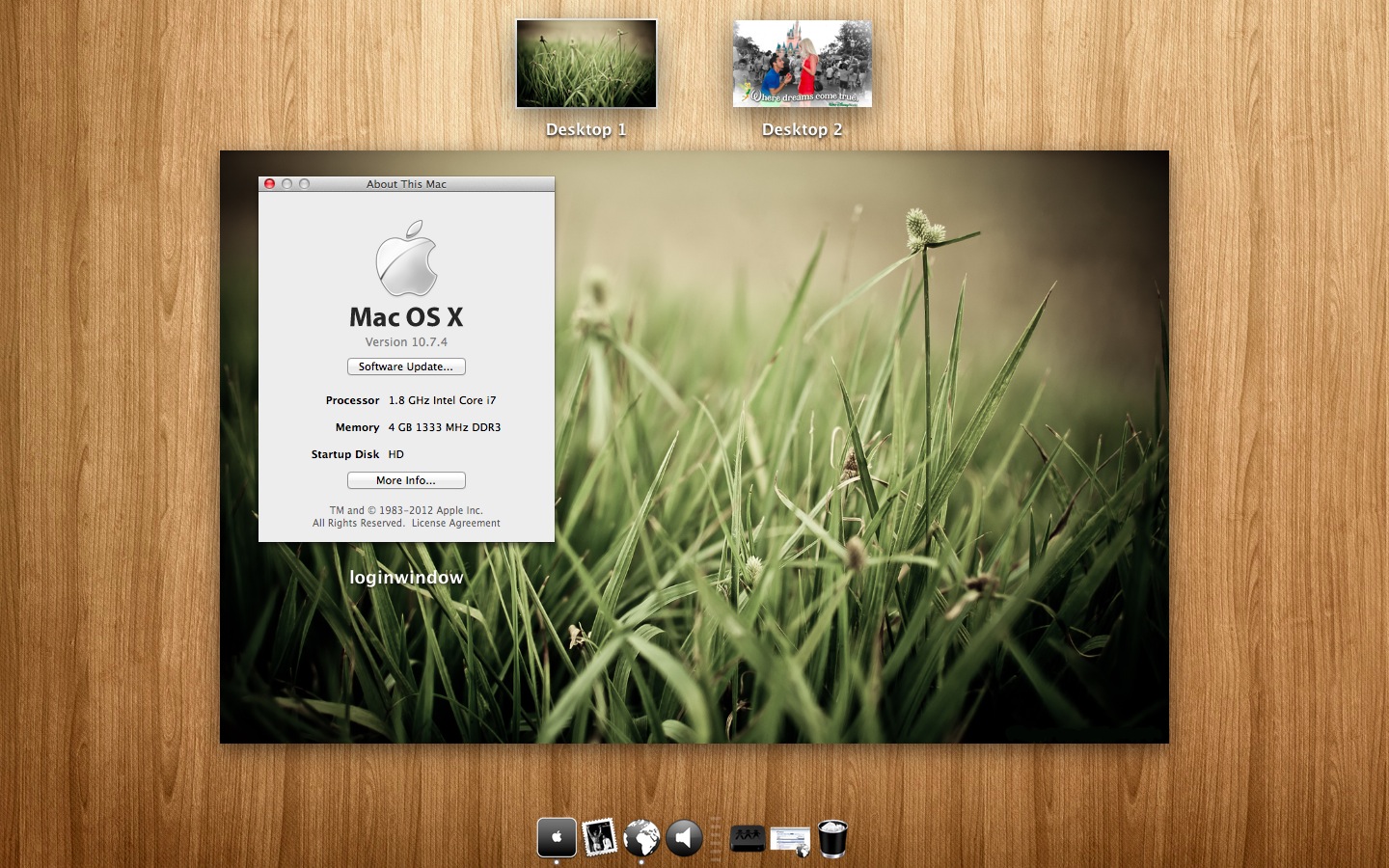Open the Trash in the Dock
This screenshot has height=868, width=1389.
click(x=832, y=838)
